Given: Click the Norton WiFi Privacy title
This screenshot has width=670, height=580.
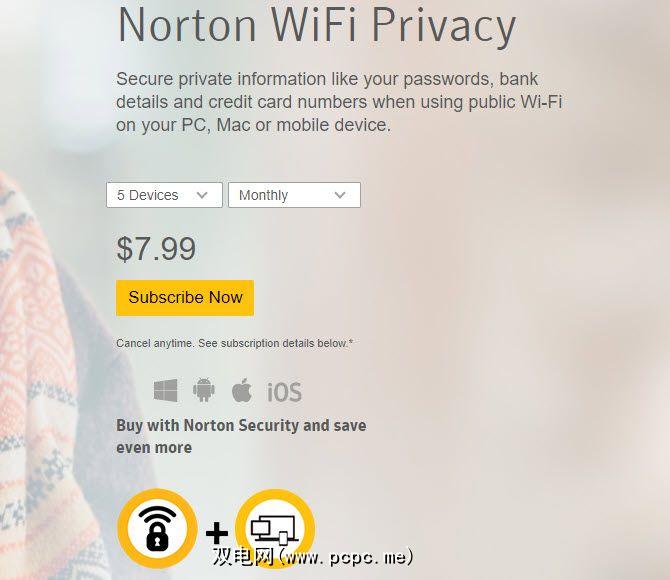Looking at the screenshot, I should tap(317, 25).
